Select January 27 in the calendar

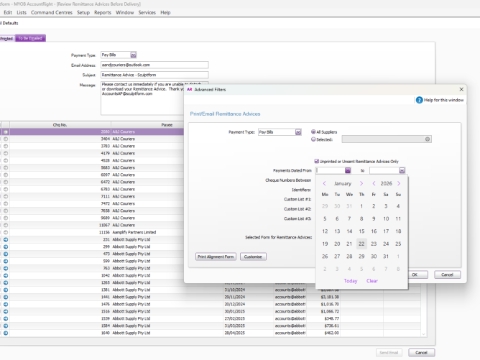(x=337, y=256)
